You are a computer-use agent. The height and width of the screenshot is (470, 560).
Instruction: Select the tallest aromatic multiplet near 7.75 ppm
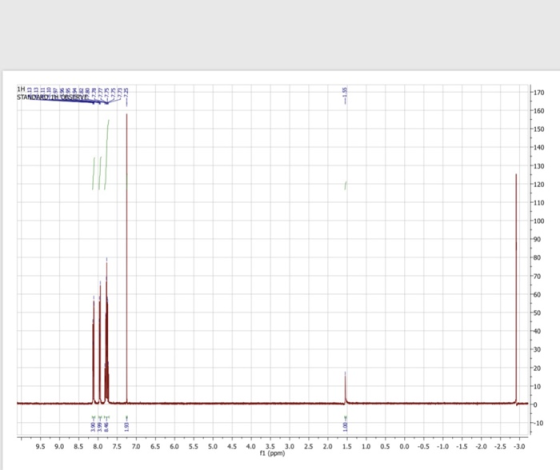click(x=107, y=330)
